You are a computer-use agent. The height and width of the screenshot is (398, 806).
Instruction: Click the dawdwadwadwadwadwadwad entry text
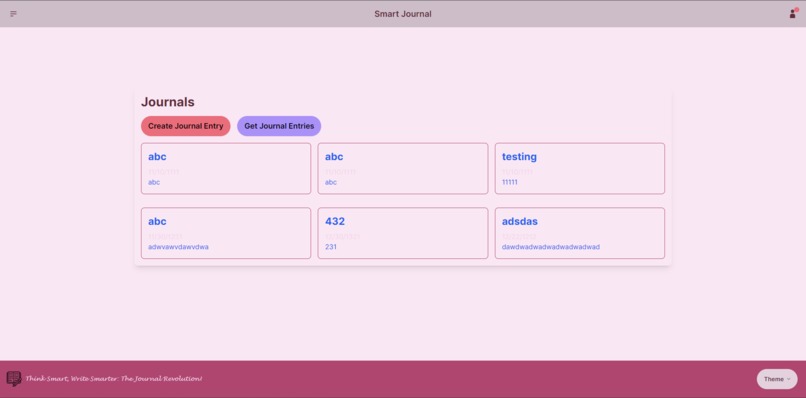pyautogui.click(x=551, y=247)
